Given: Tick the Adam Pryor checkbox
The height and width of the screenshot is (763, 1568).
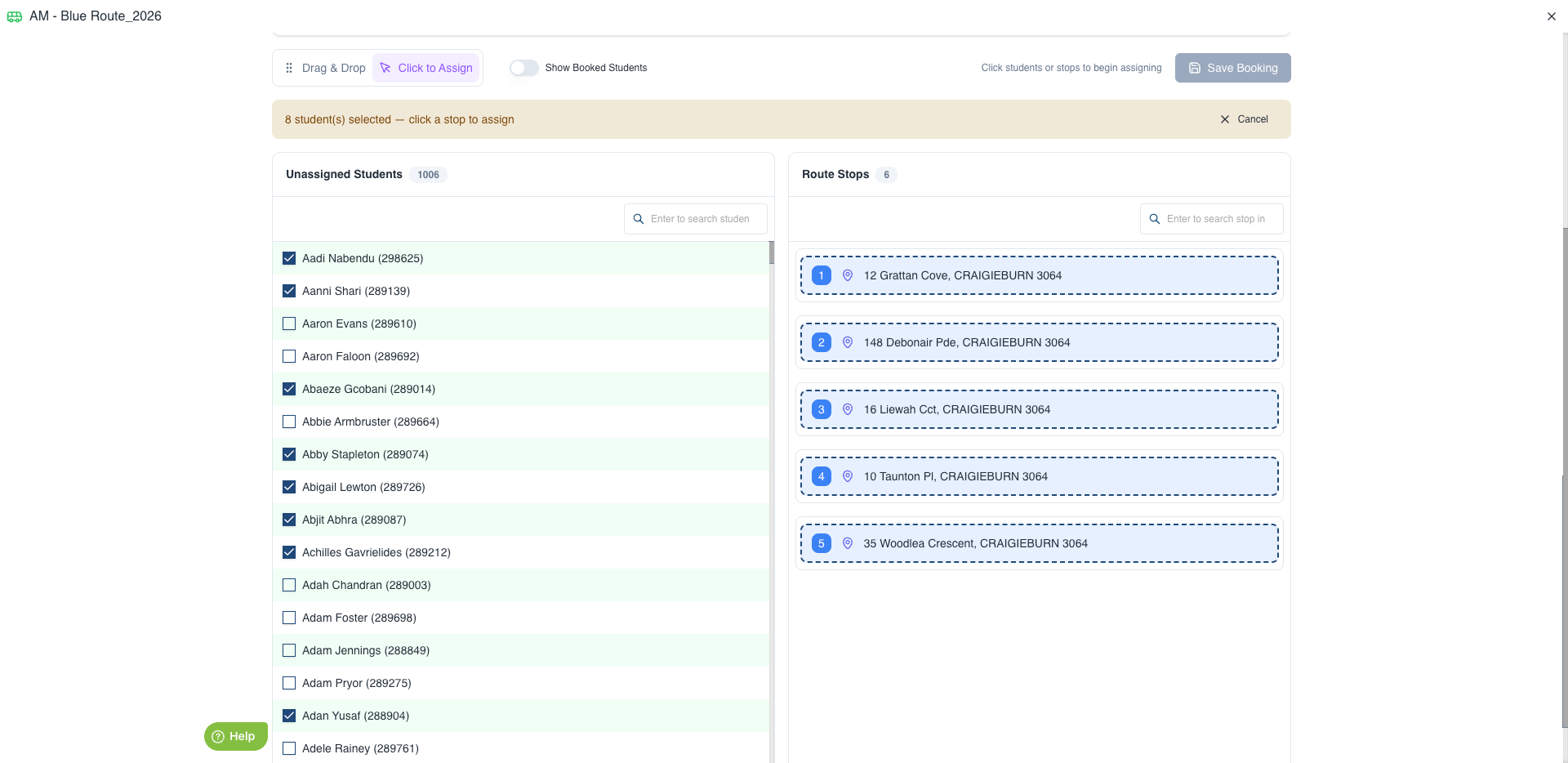Looking at the screenshot, I should click(289, 683).
